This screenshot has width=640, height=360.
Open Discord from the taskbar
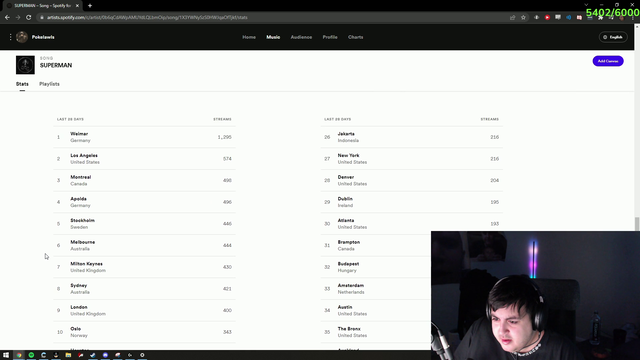click(x=105, y=355)
